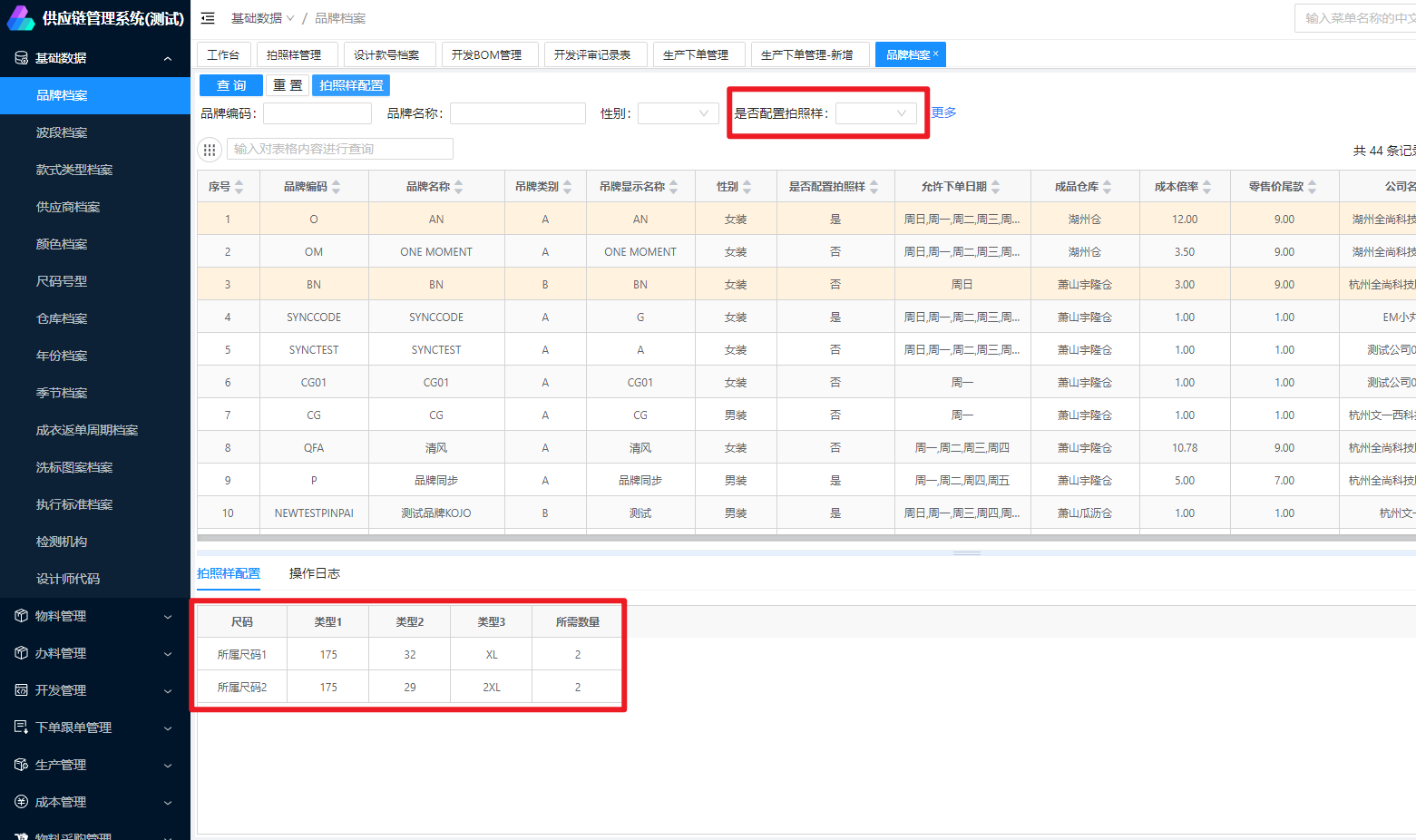
Task: Open the 是否配置拍照样 dropdown
Action: point(875,113)
